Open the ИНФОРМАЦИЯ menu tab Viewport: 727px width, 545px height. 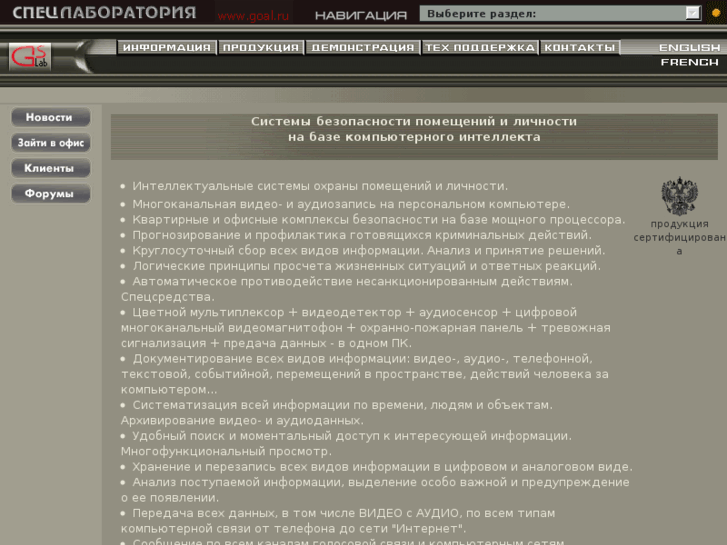point(167,47)
